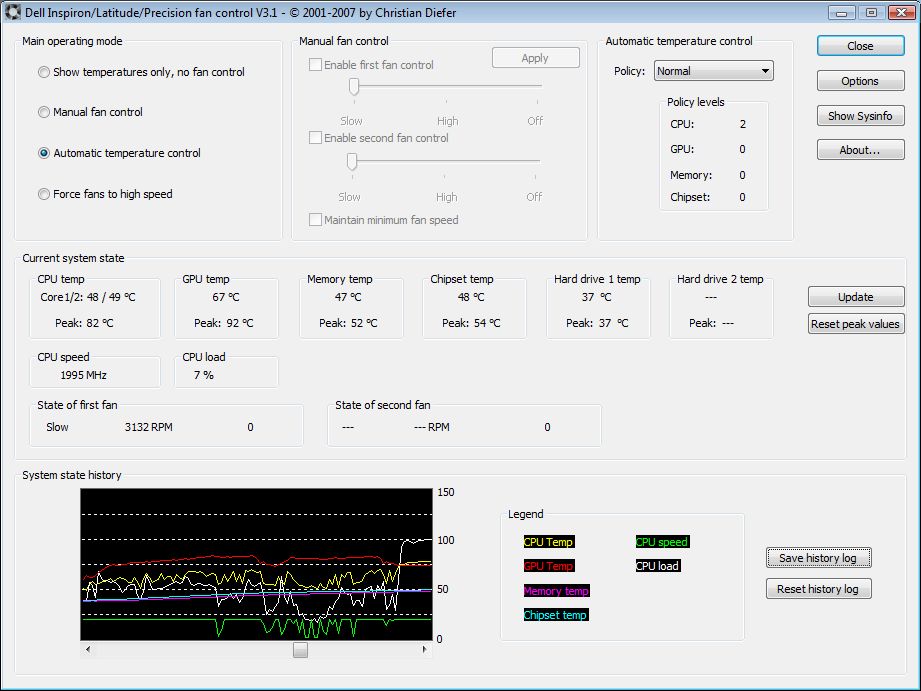Click the magenta Memory temp legend label

(x=556, y=591)
